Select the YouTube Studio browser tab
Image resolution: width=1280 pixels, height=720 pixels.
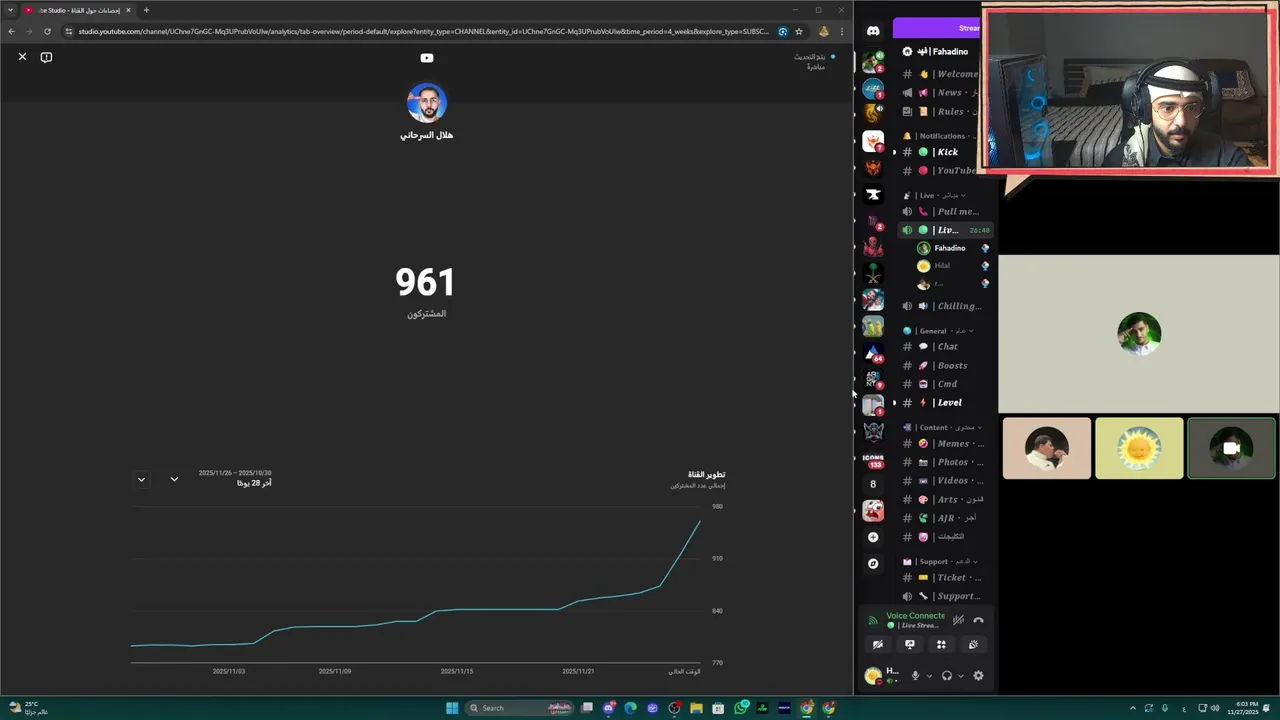[78, 10]
